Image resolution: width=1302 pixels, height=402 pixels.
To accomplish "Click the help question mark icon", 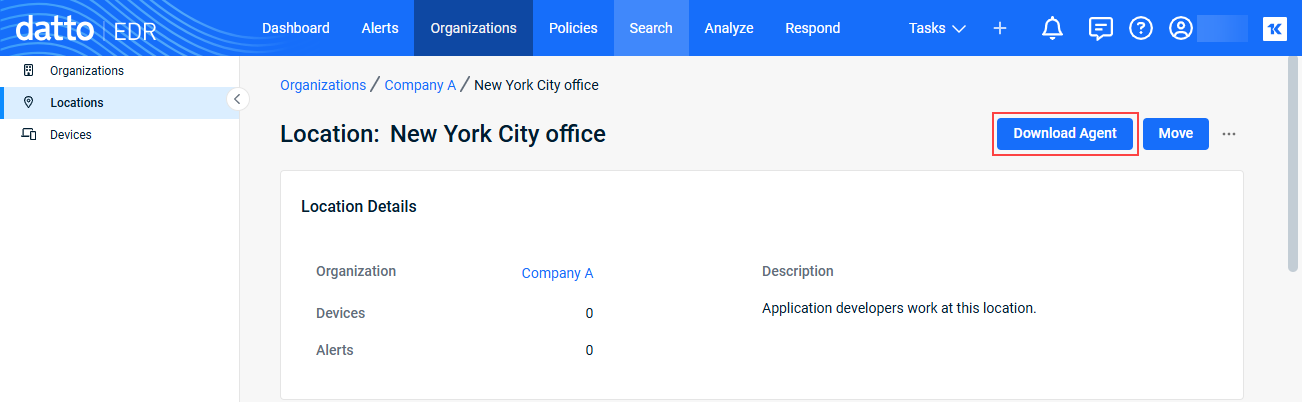I will click(x=1141, y=28).
